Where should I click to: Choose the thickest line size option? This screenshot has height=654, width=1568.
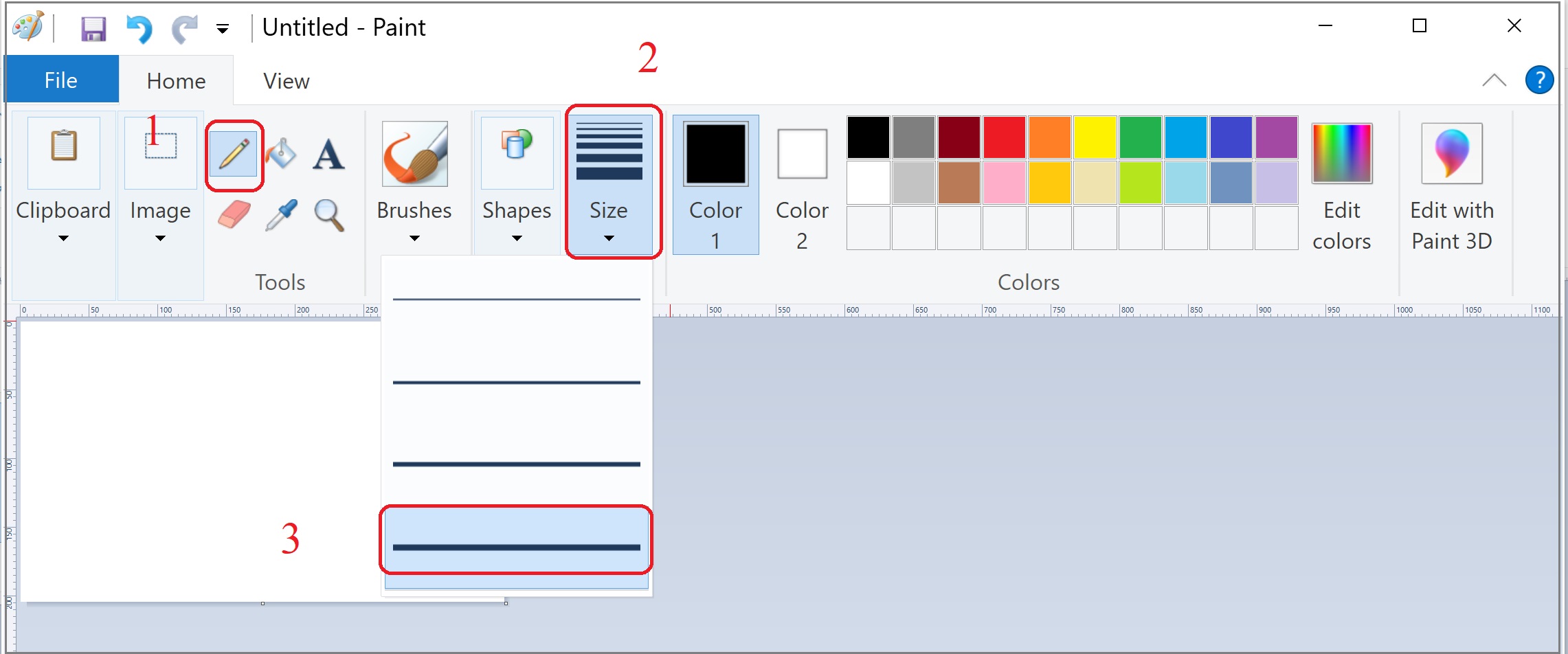coord(516,546)
